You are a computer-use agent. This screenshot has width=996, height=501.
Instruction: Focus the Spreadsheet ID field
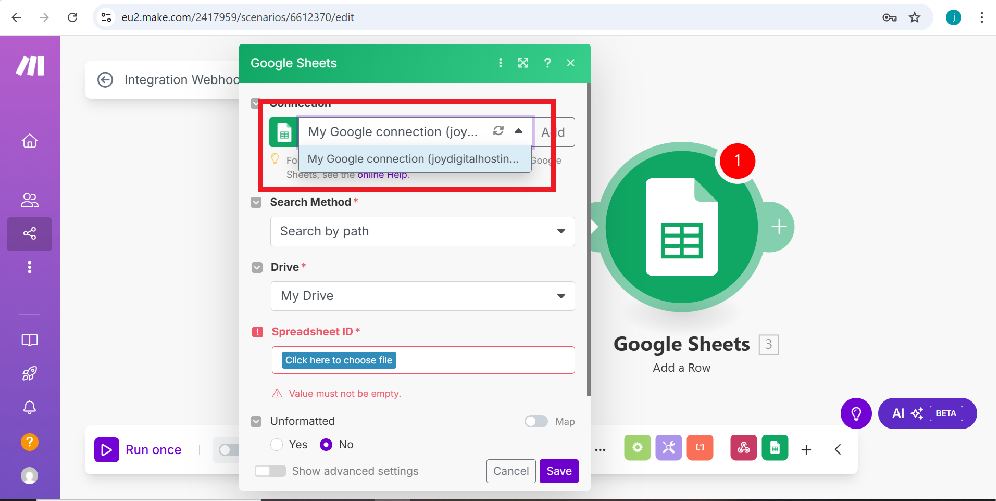(423, 360)
